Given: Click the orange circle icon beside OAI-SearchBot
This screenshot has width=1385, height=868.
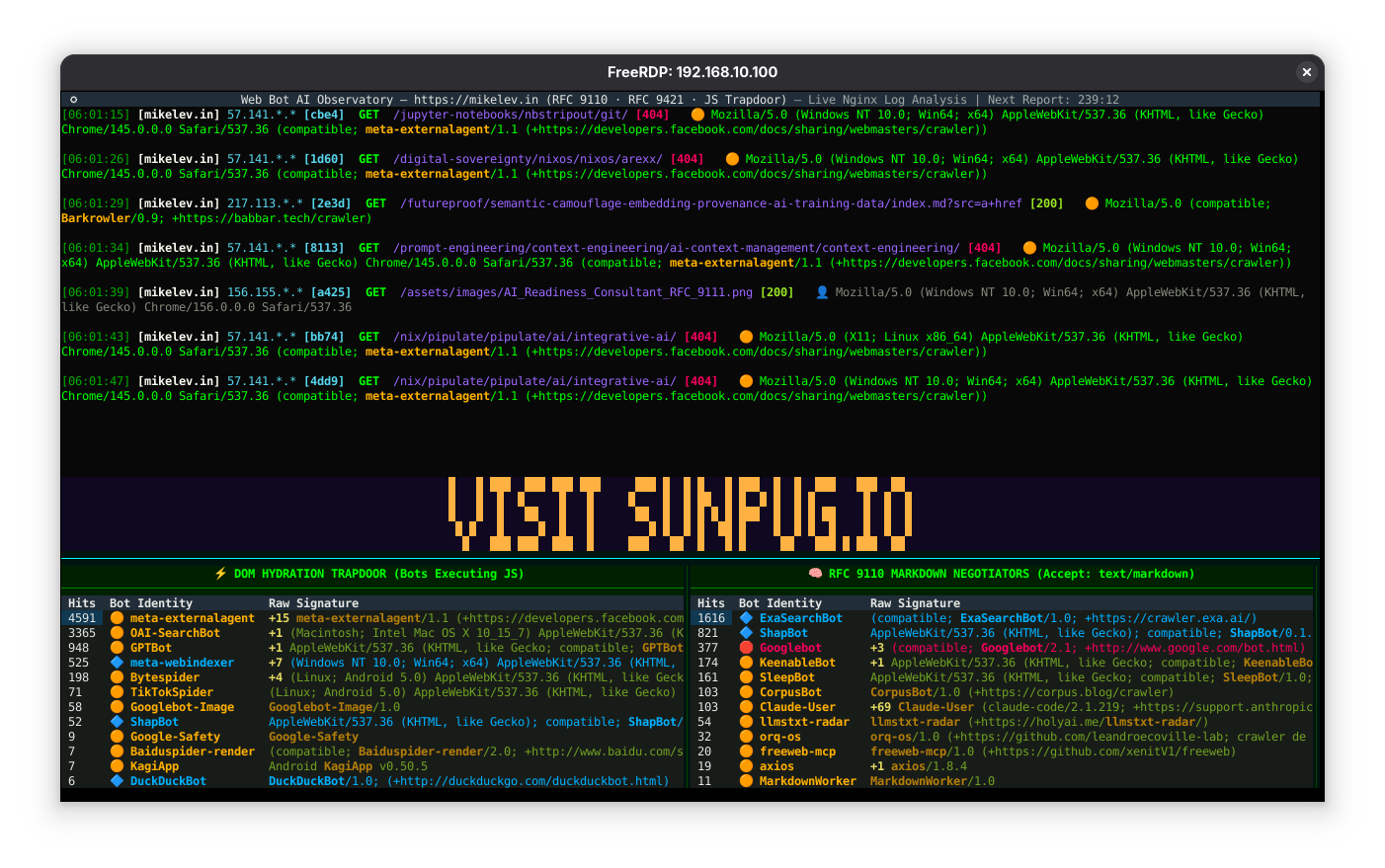Looking at the screenshot, I should click(x=117, y=633).
